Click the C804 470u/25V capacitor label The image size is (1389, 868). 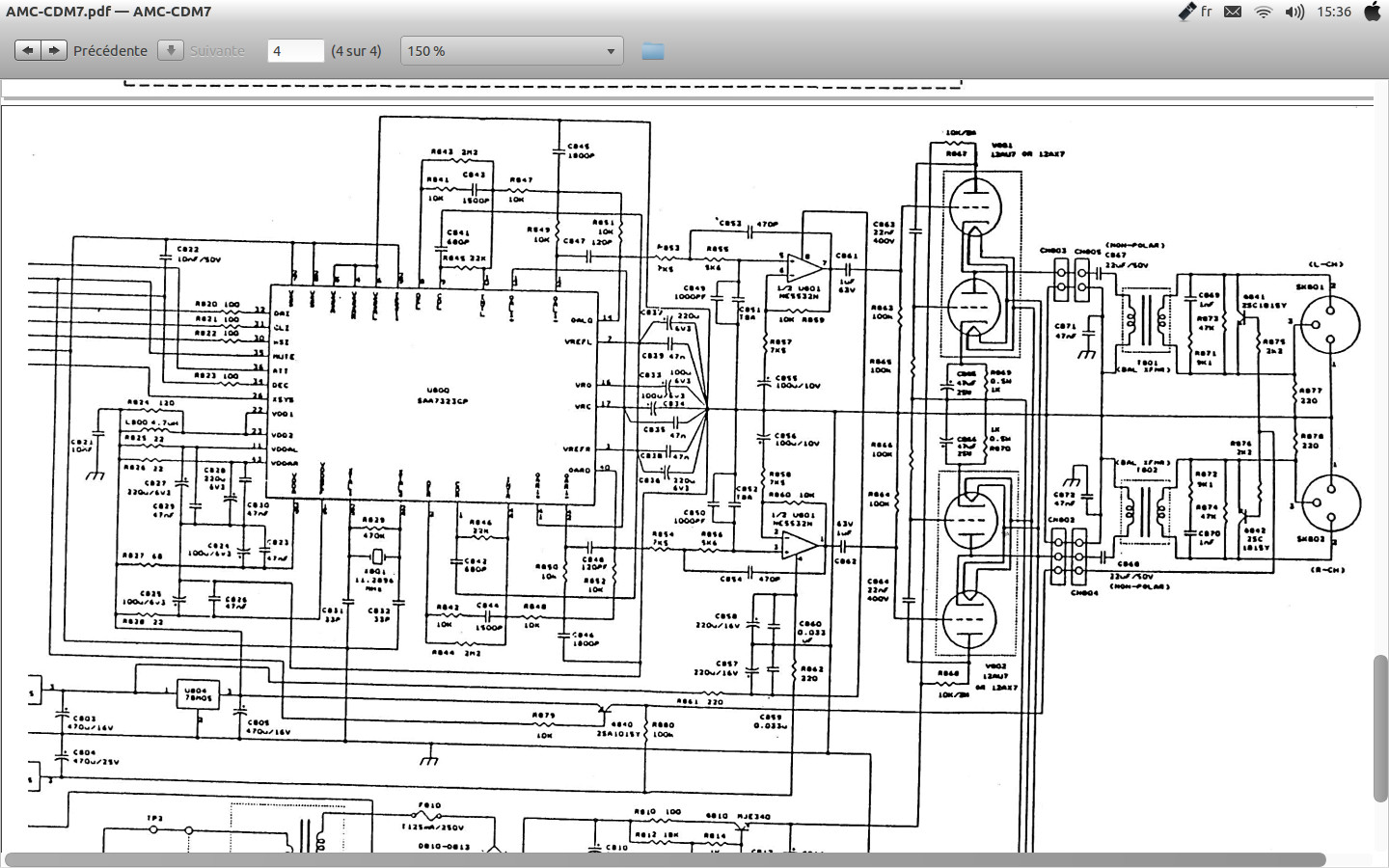(x=95, y=756)
